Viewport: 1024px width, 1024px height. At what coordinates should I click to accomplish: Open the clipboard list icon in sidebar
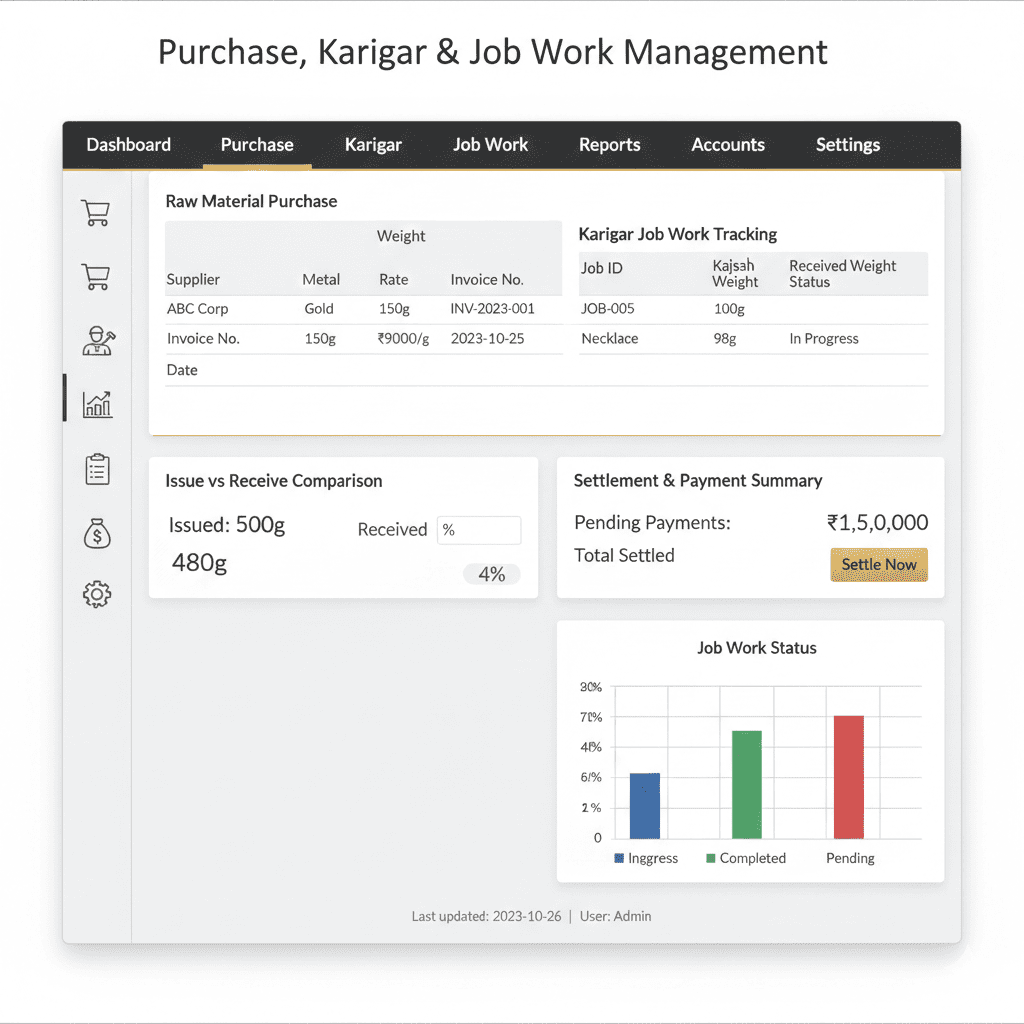[96, 468]
